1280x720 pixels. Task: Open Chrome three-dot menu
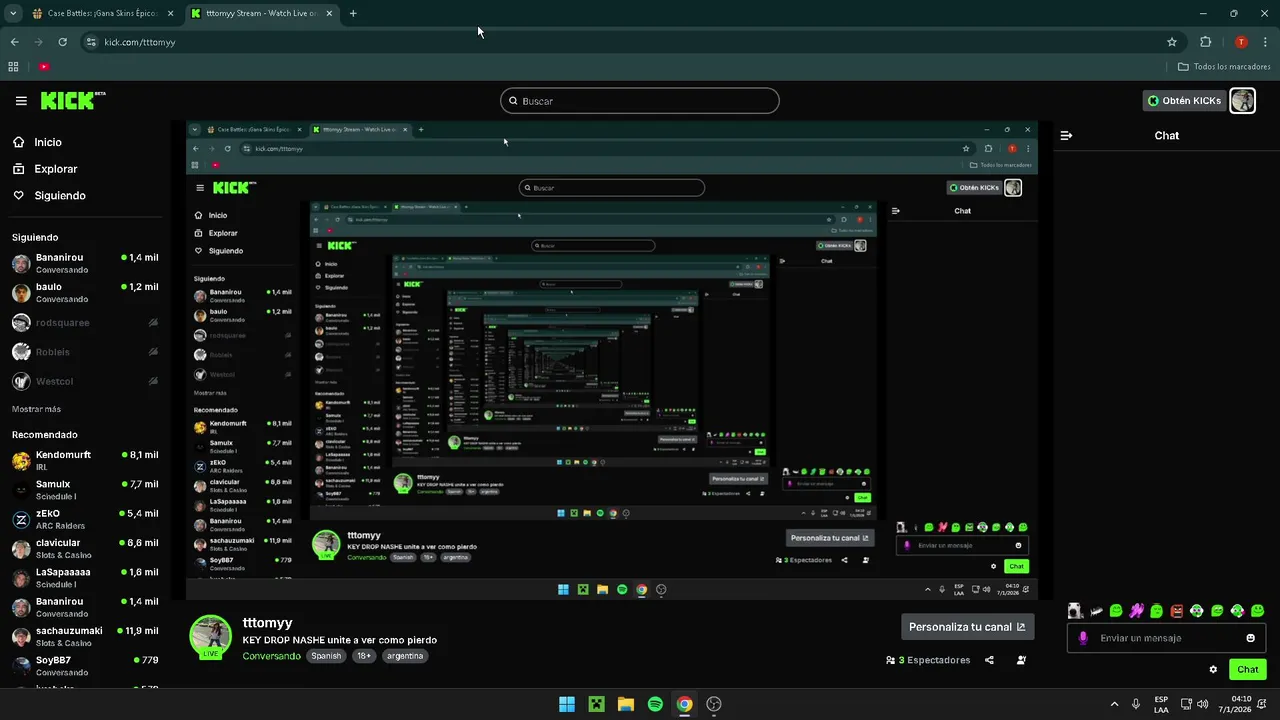1265,42
